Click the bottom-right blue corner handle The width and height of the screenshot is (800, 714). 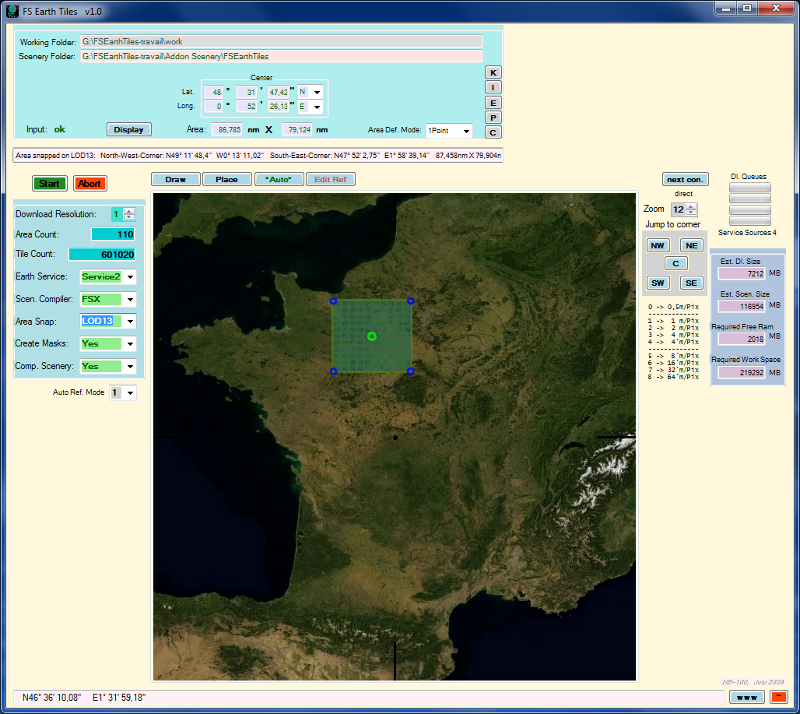(411, 371)
